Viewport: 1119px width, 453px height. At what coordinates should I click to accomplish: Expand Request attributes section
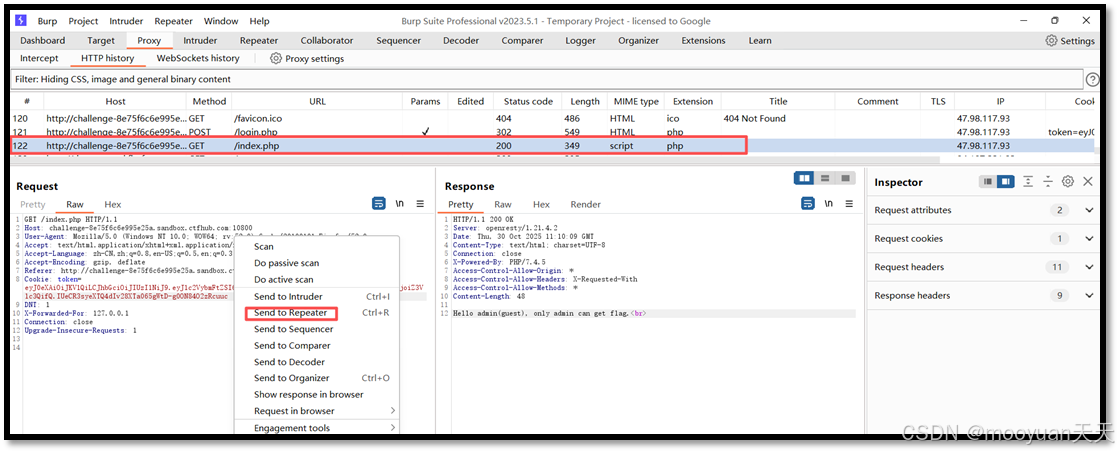tap(1089, 210)
